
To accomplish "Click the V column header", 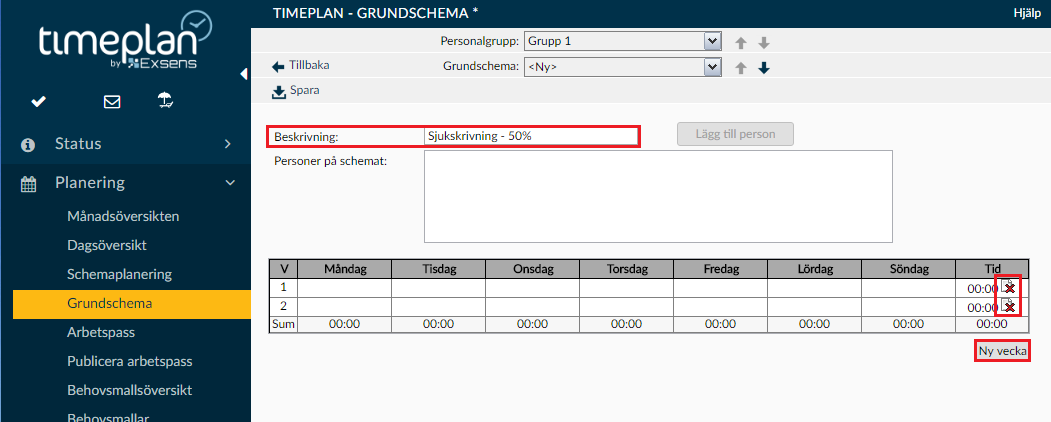I will tap(284, 269).
